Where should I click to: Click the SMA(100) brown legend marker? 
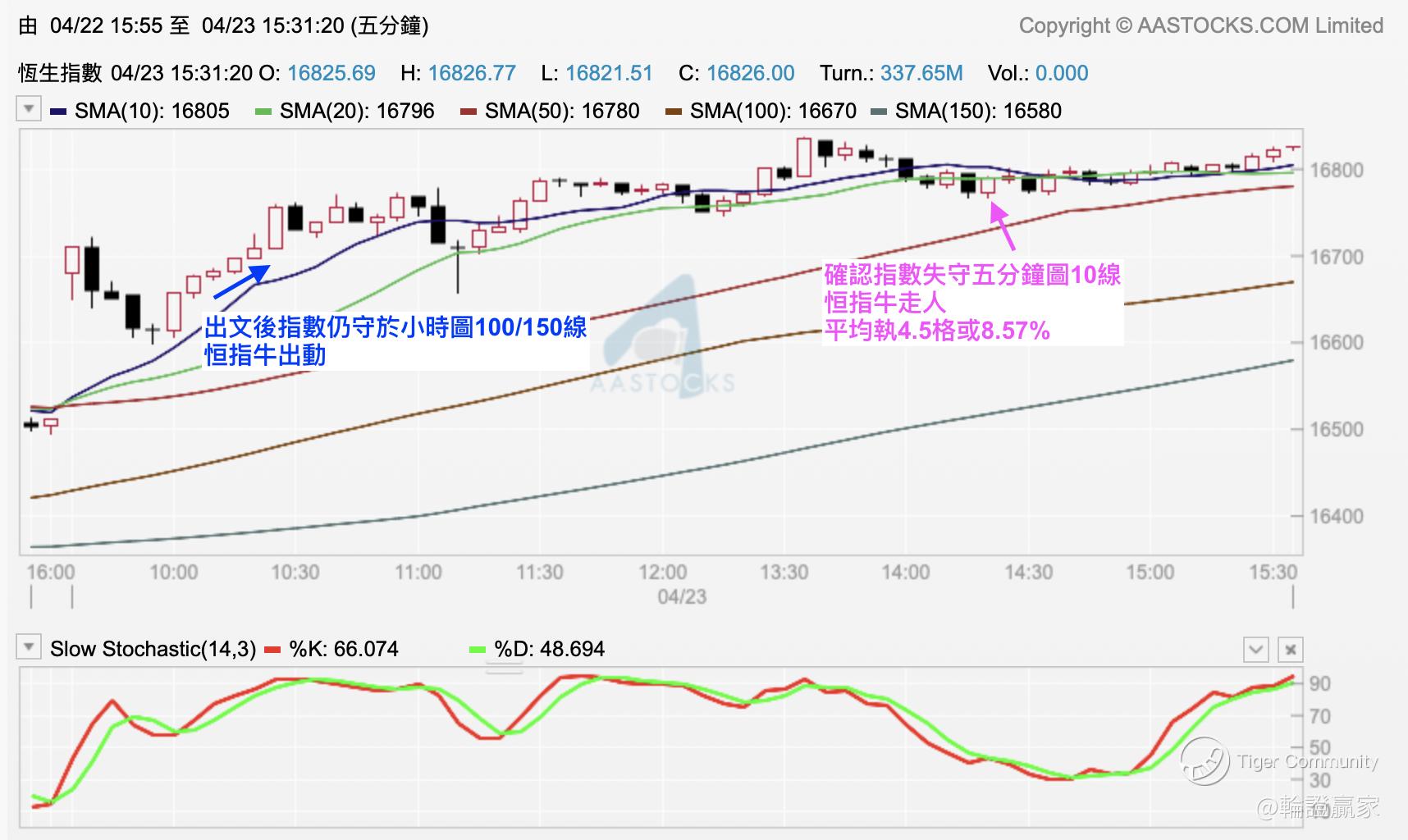click(x=674, y=112)
